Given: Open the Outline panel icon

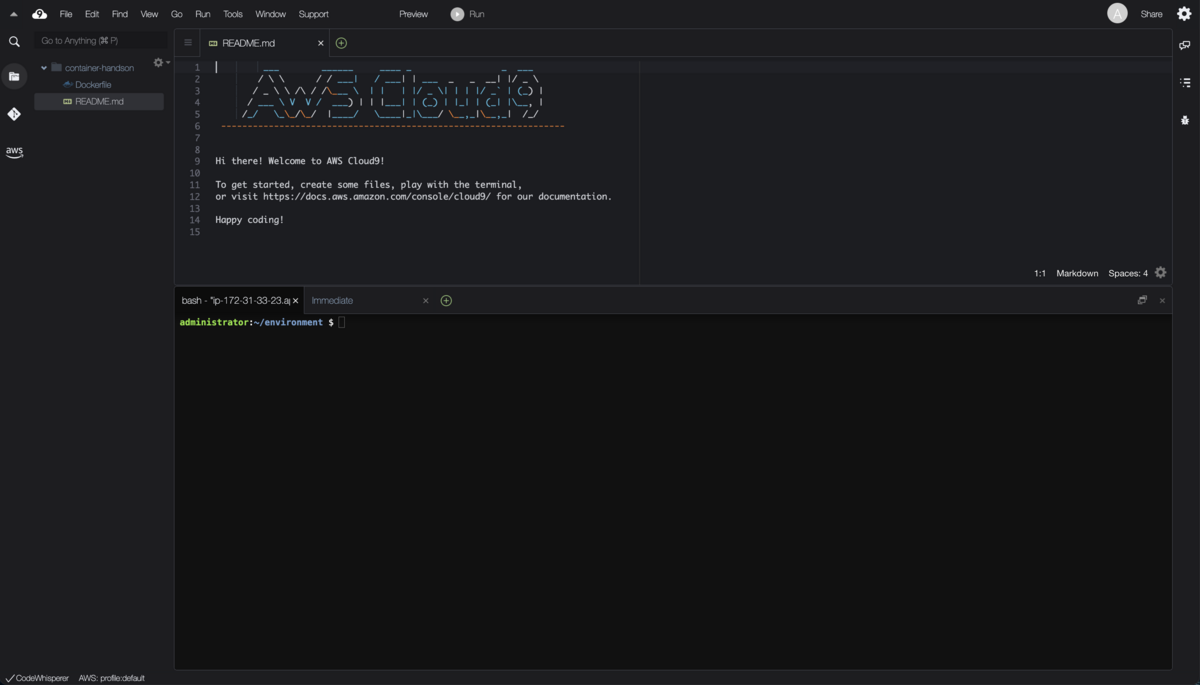Looking at the screenshot, I should (x=1185, y=83).
